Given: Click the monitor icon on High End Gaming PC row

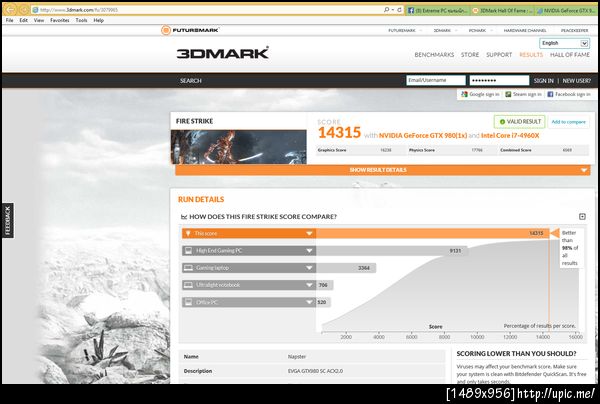Looking at the screenshot, I should (188, 251).
